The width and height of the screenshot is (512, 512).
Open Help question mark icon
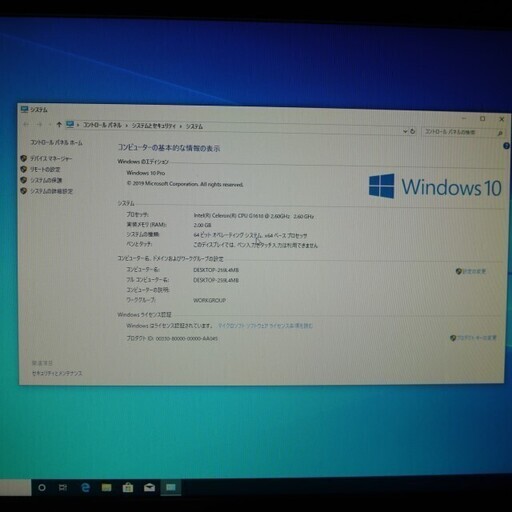506,146
